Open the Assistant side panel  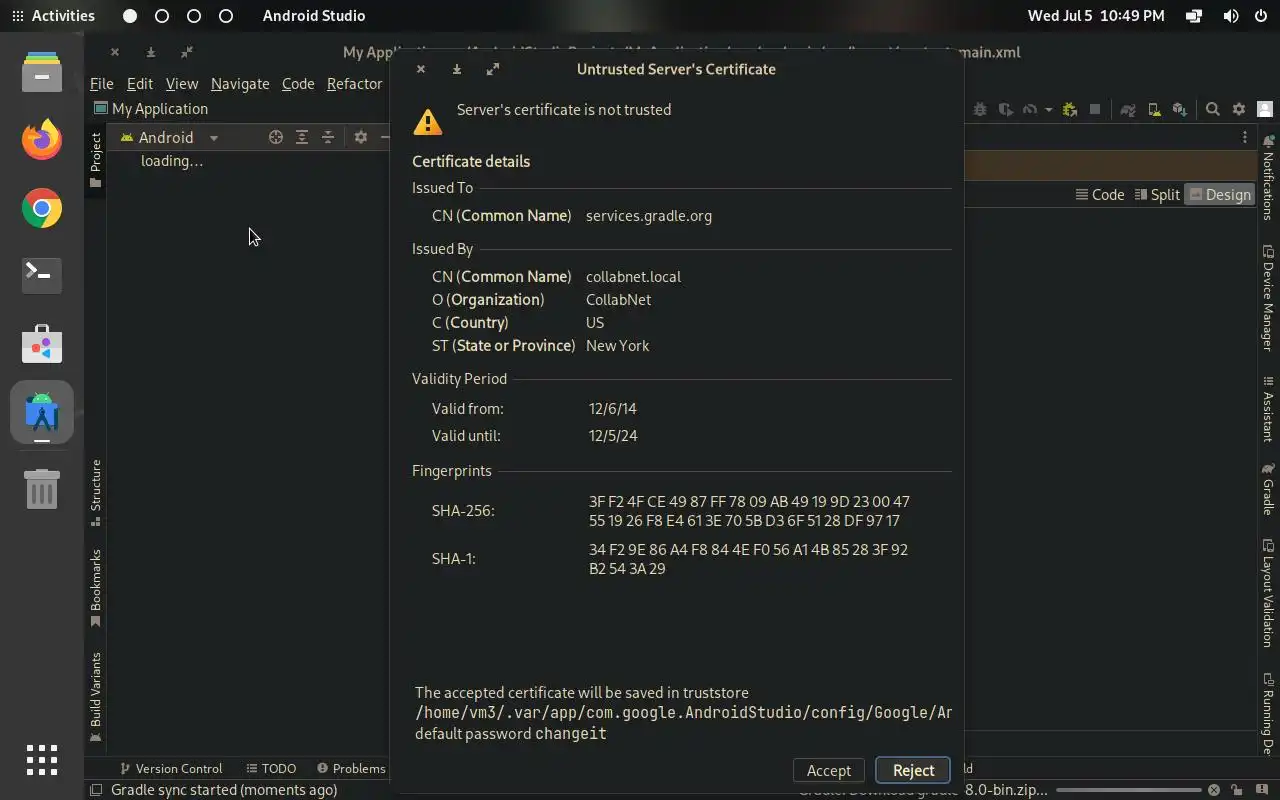click(x=1268, y=409)
